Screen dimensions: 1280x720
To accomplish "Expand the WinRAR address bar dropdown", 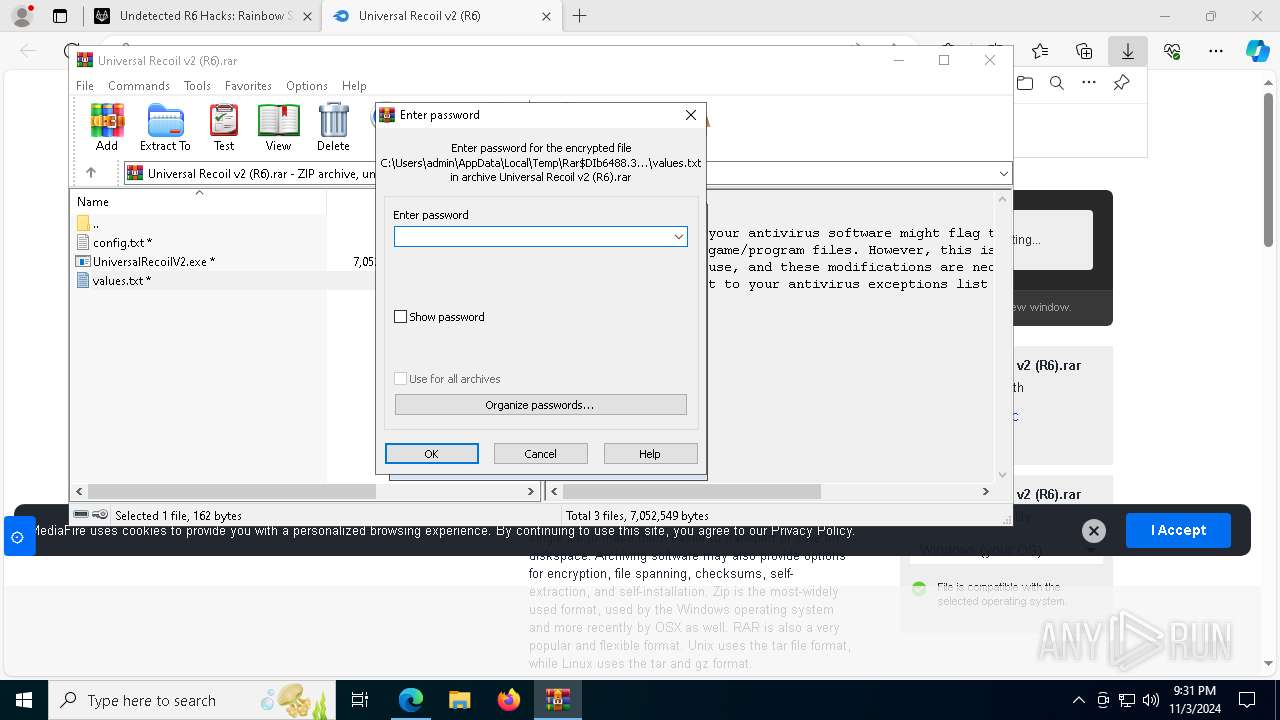I will pyautogui.click(x=1003, y=173).
